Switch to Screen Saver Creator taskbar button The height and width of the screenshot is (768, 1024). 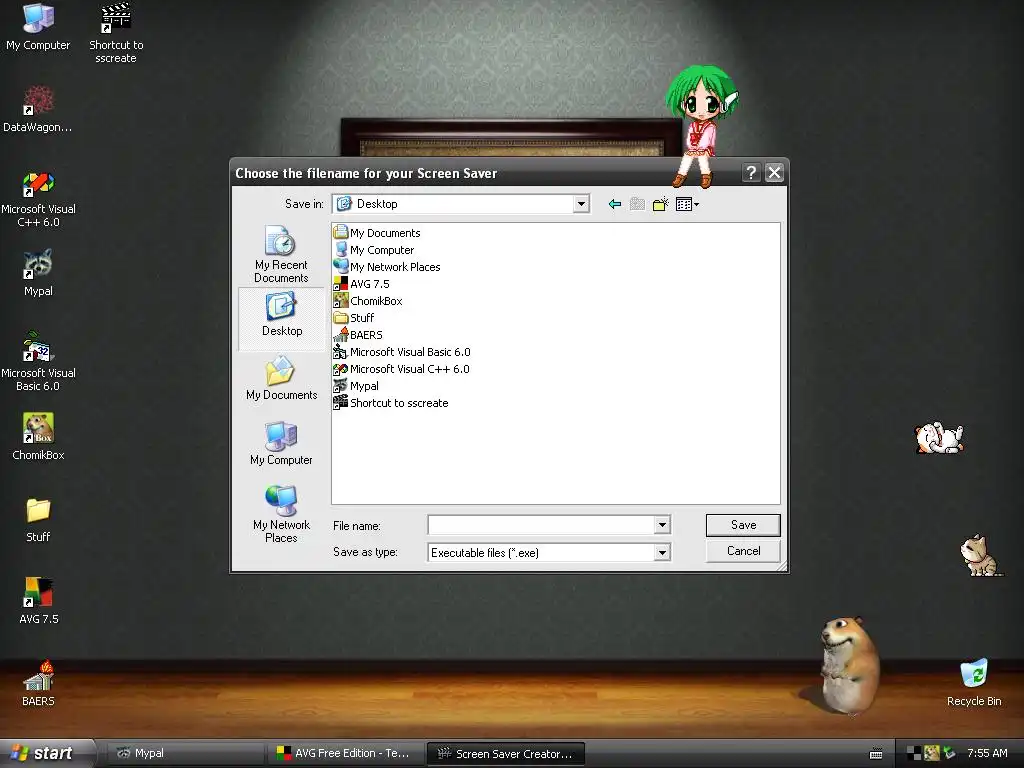505,754
